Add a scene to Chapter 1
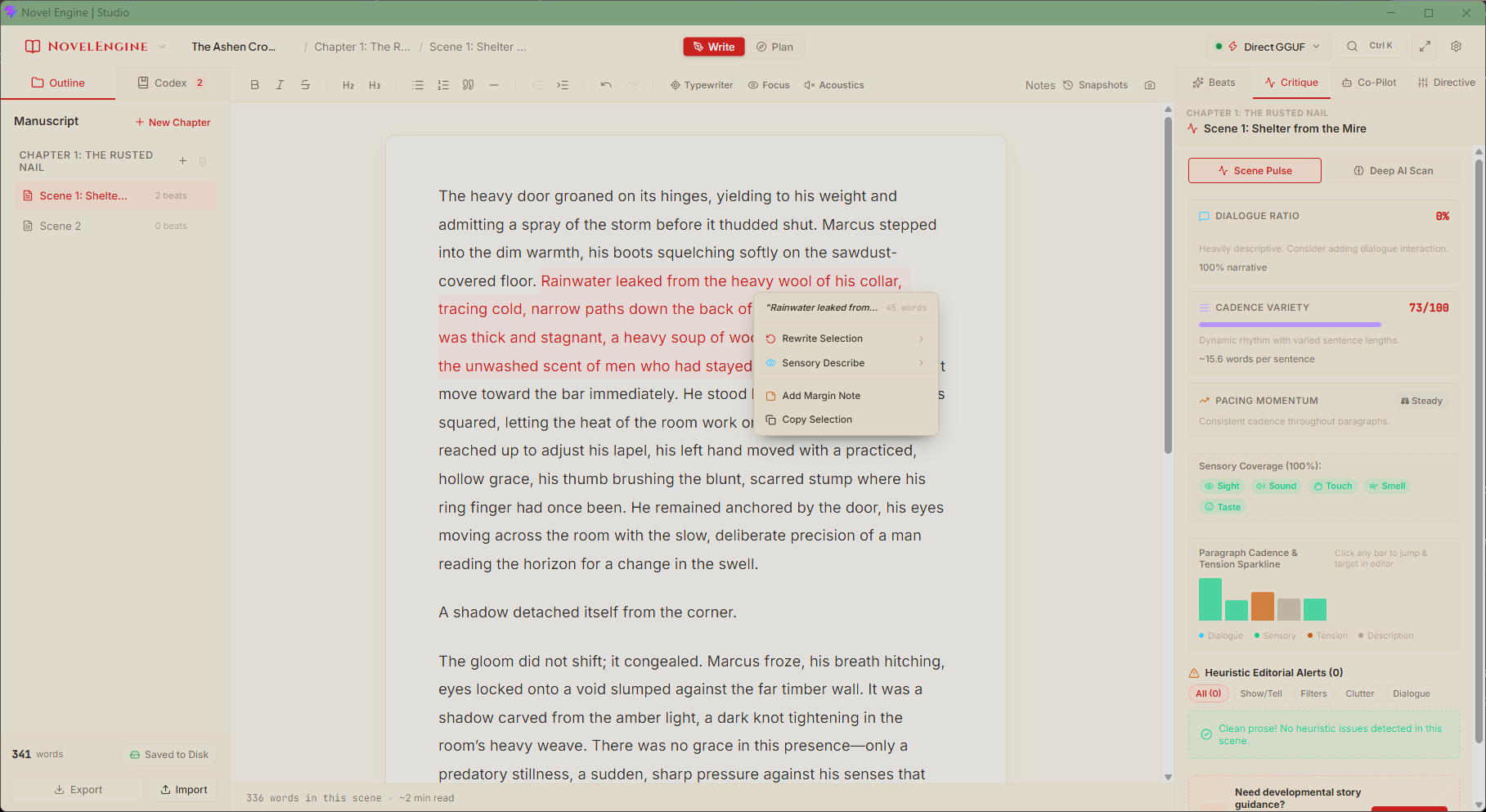 pos(182,161)
